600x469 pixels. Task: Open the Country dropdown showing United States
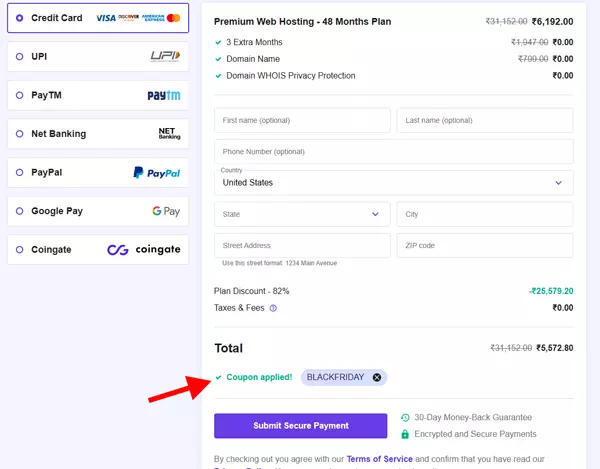[394, 183]
